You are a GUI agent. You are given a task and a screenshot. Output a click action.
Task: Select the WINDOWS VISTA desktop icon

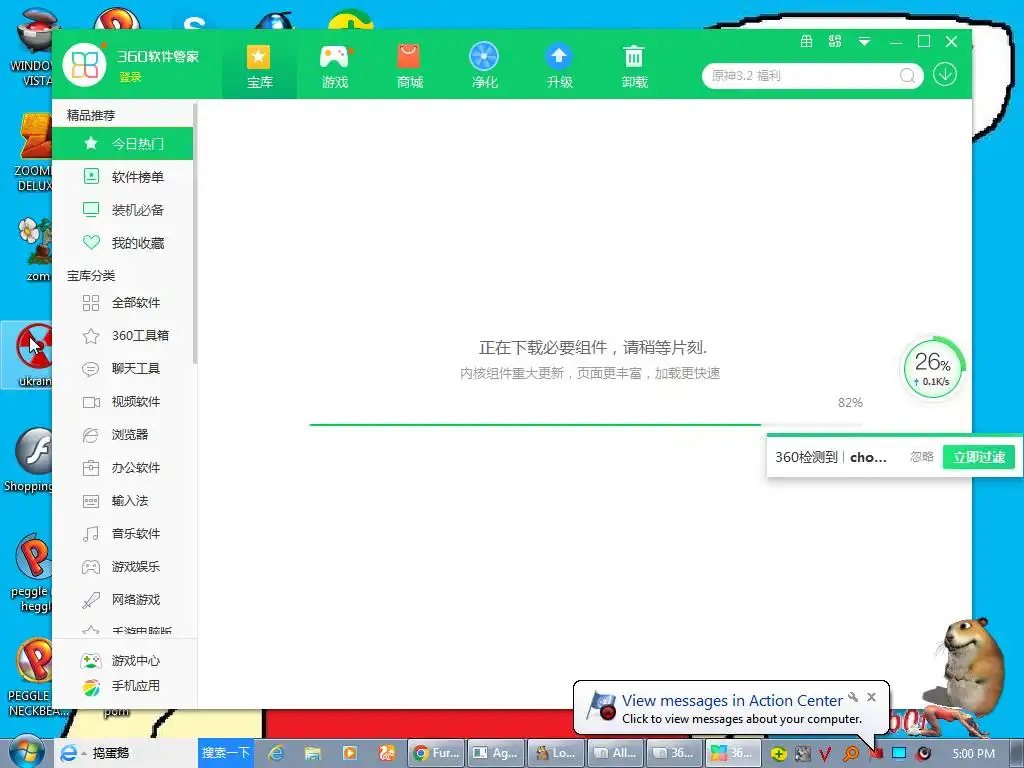click(29, 48)
